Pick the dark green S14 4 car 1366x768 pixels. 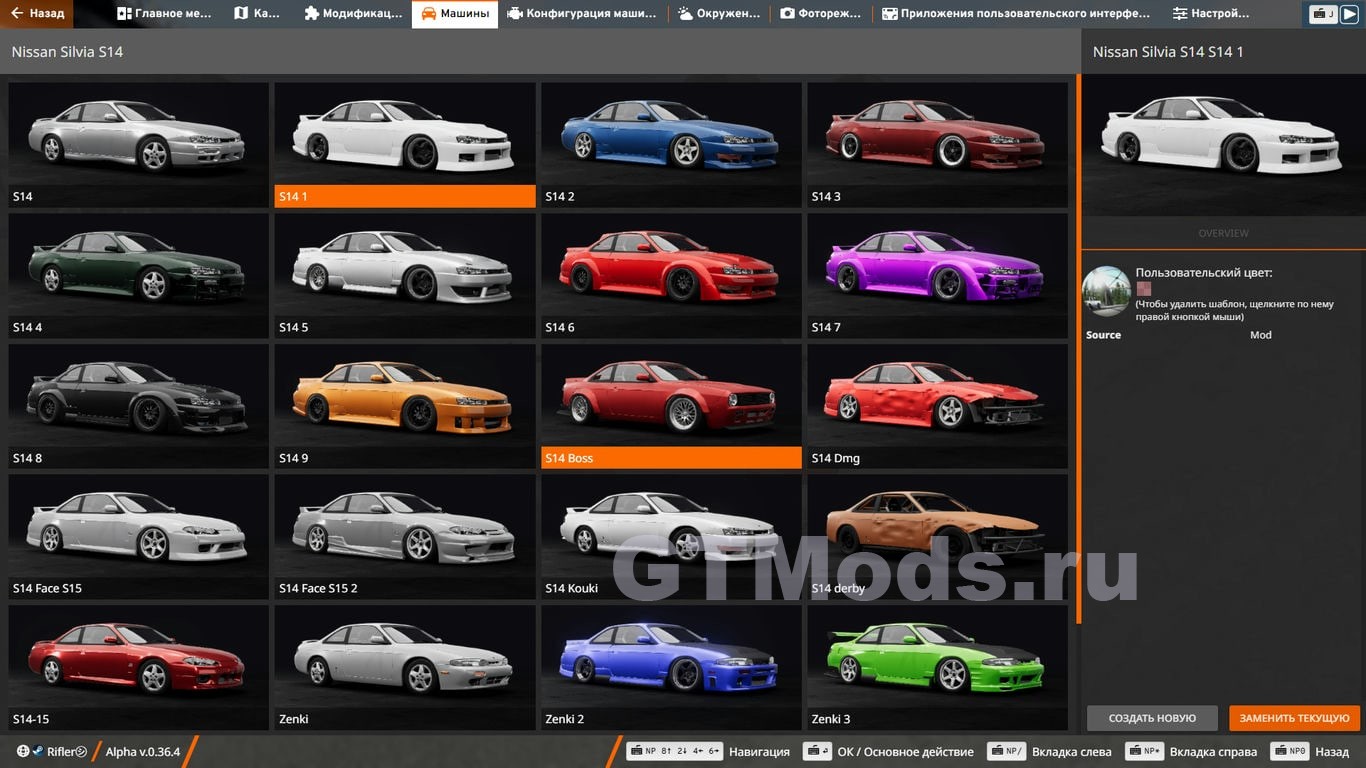(138, 275)
